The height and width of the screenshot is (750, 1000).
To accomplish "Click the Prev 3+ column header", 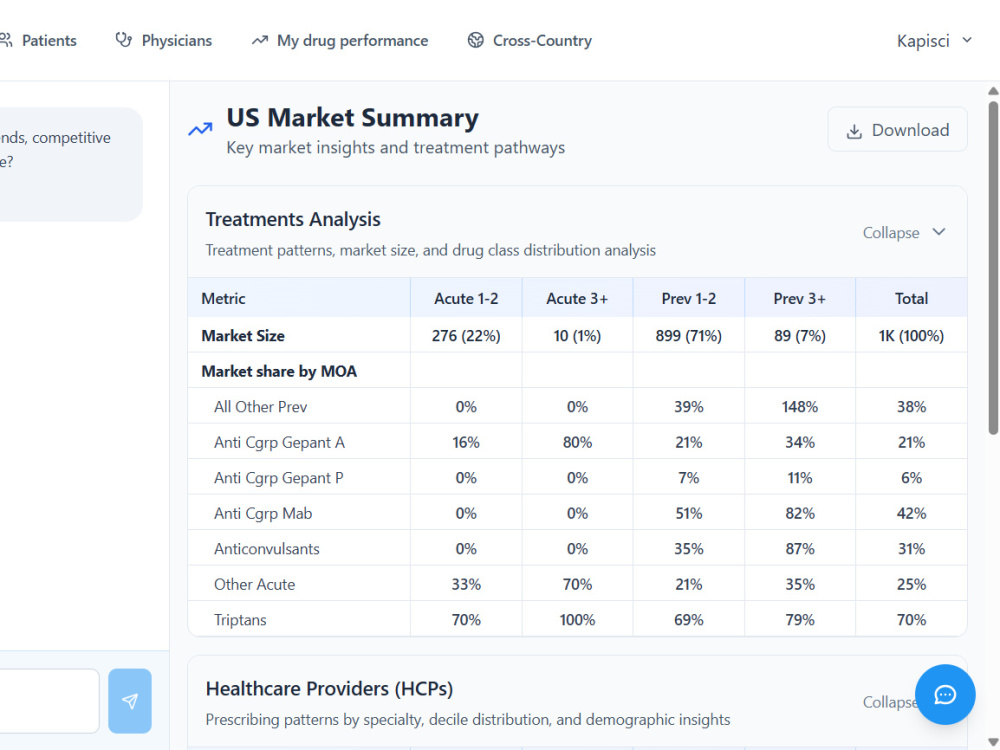I will 800,298.
